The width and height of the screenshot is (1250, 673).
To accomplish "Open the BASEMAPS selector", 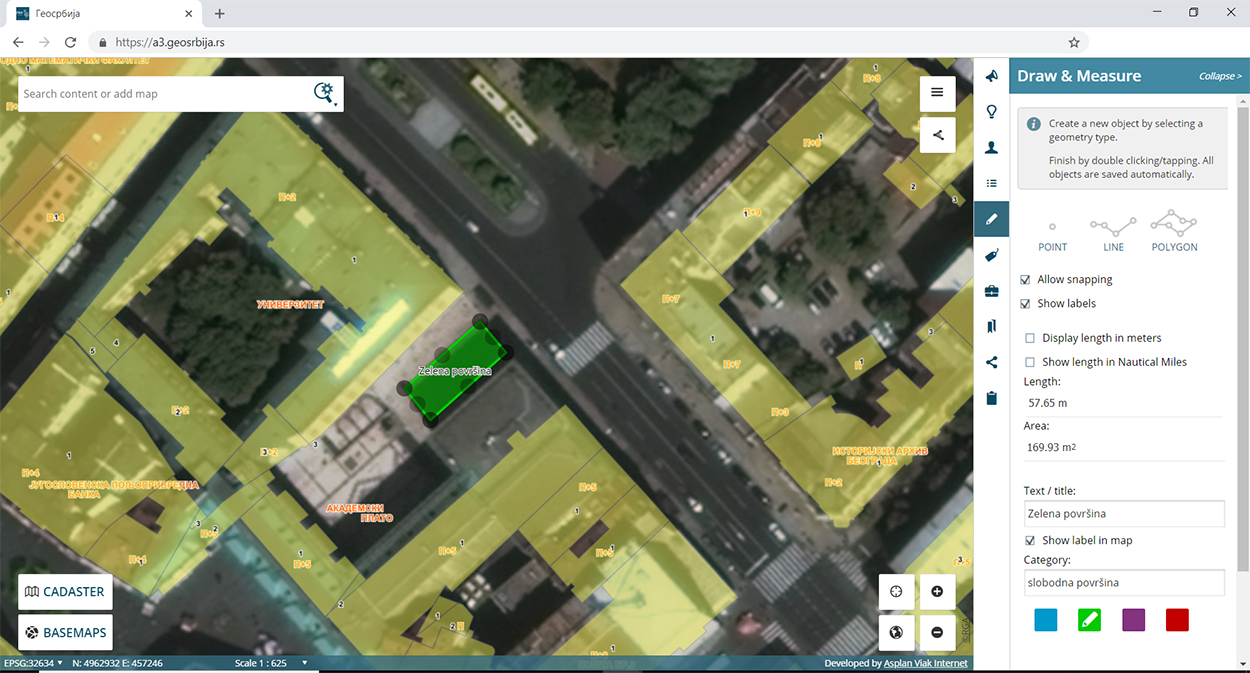I will (65, 633).
